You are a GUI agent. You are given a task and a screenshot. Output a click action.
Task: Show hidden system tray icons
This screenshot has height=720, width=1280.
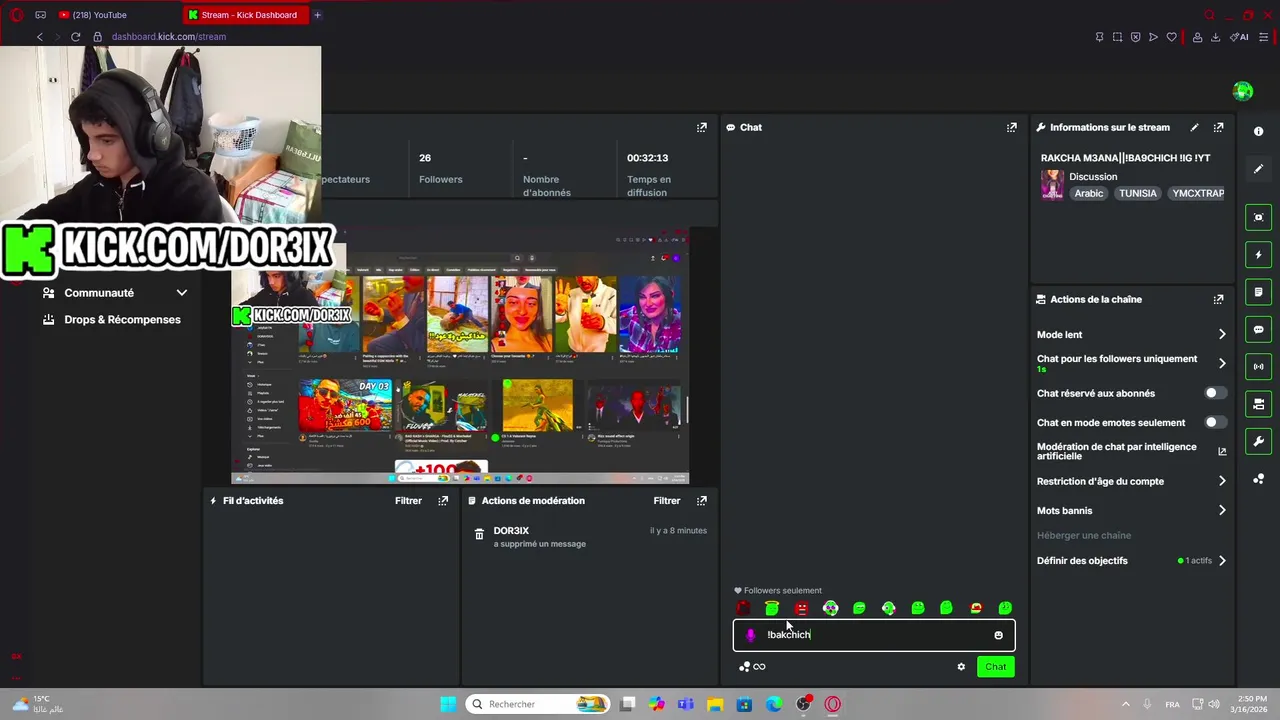(1125, 704)
